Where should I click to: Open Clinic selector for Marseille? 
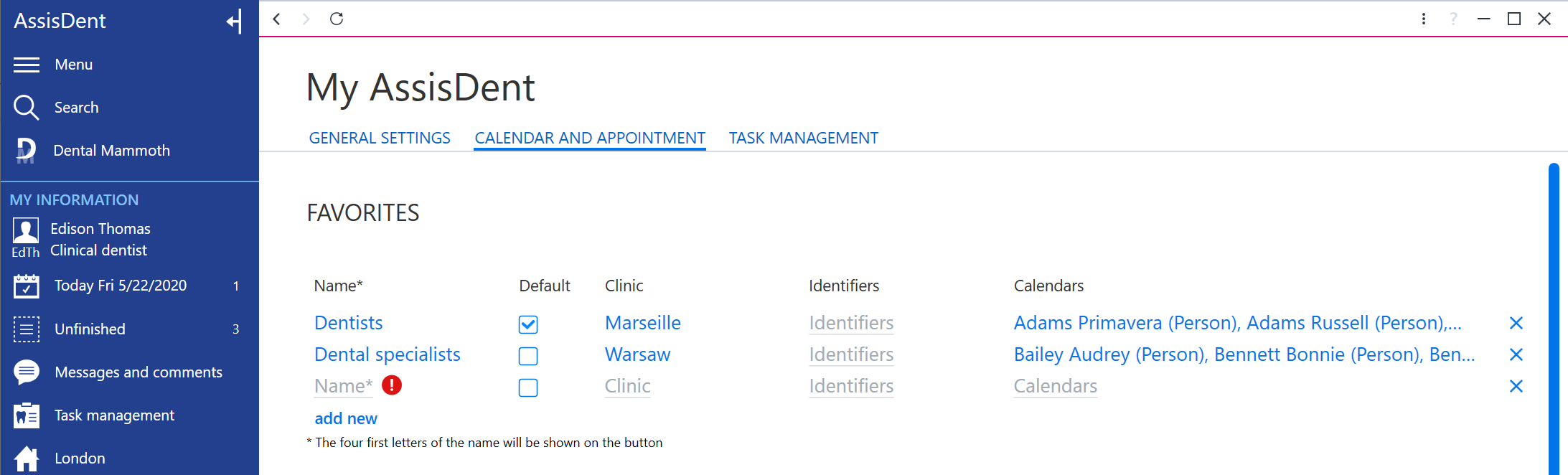(643, 323)
